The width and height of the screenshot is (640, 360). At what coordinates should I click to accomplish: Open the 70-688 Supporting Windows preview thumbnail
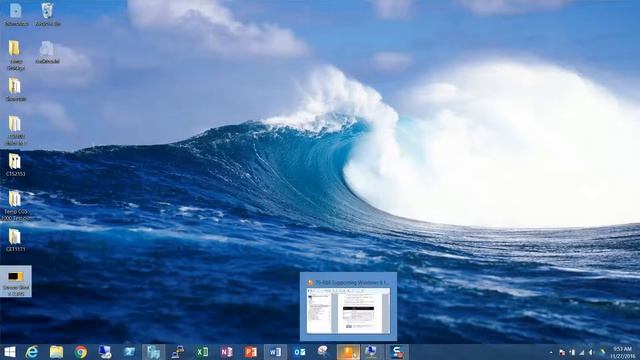pos(348,307)
